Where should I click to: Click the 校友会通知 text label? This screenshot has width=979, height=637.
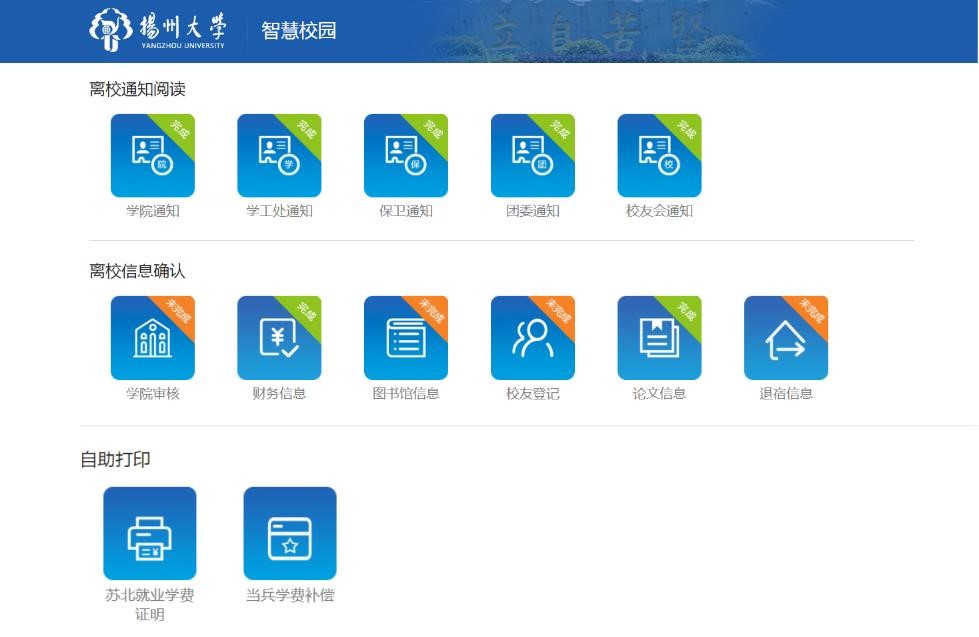click(x=659, y=211)
